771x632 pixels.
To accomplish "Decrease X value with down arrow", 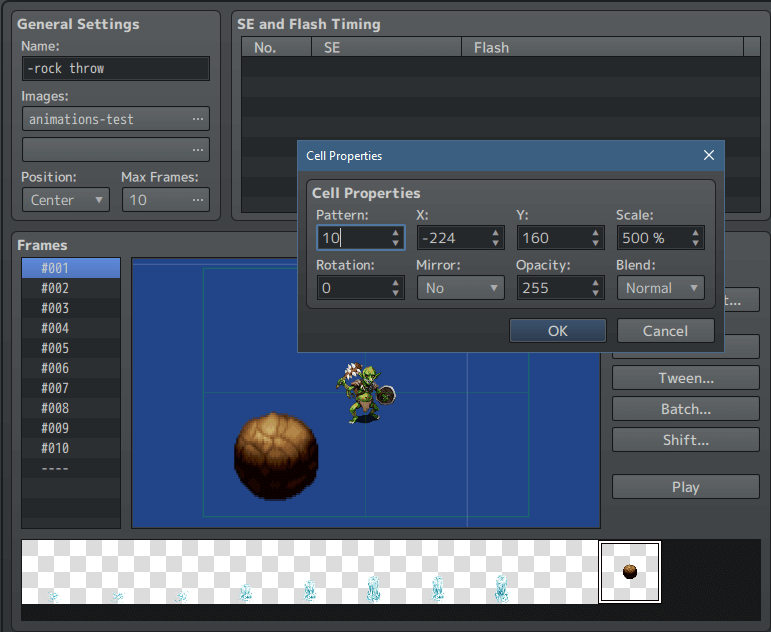I will [496, 243].
